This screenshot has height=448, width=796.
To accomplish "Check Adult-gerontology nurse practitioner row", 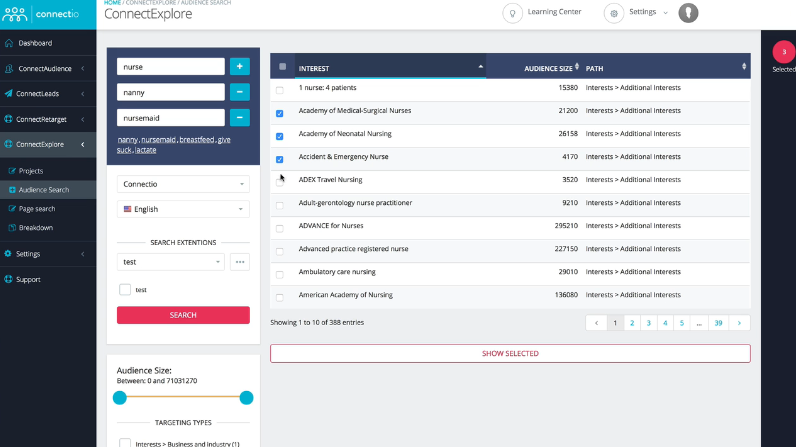I will pos(280,206).
